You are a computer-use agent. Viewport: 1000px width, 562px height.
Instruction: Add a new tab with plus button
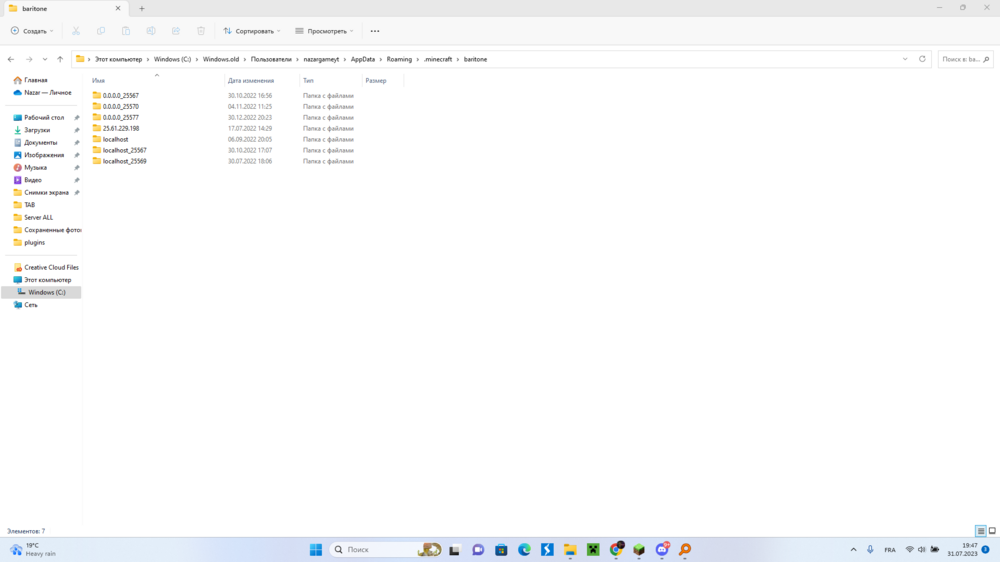(x=142, y=8)
